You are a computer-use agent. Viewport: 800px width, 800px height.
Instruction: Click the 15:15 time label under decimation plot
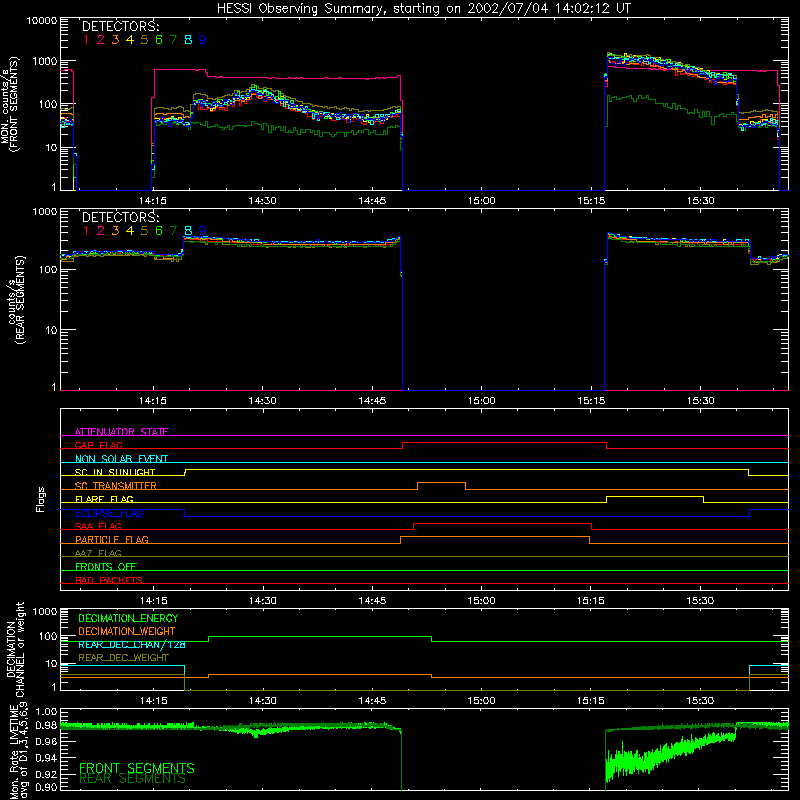pos(591,701)
